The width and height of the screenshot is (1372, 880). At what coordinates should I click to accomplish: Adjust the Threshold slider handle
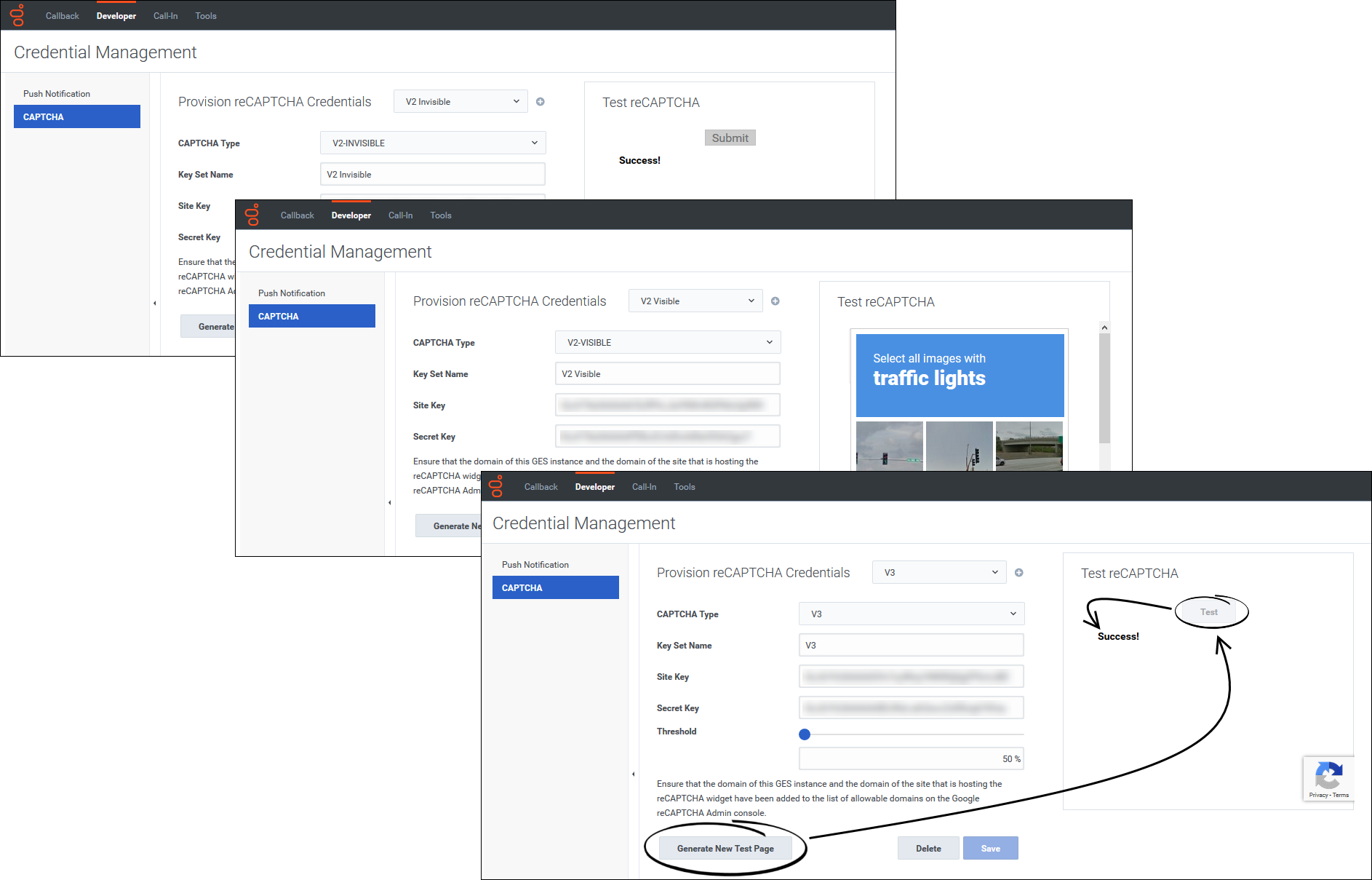point(805,734)
